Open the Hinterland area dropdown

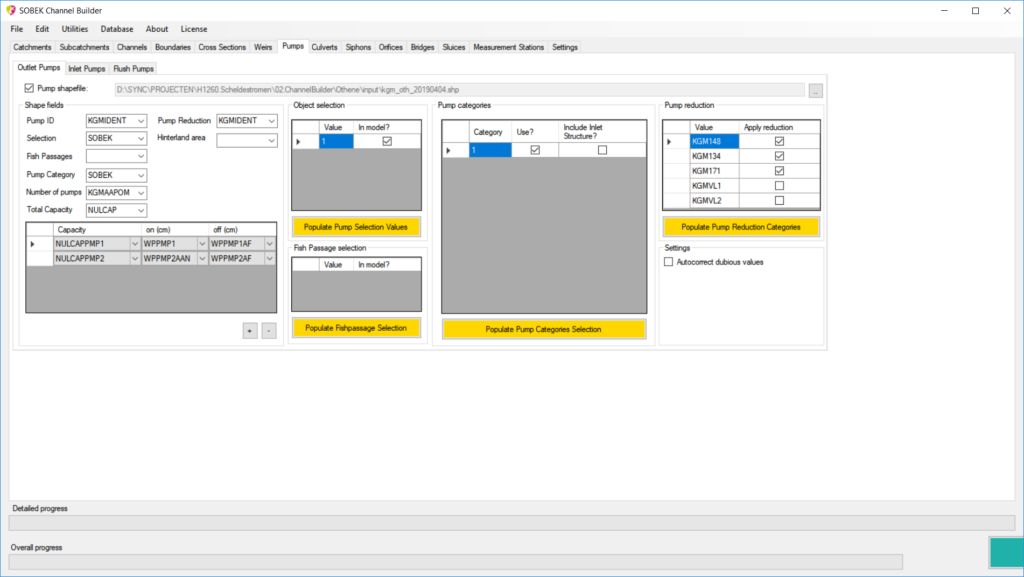click(x=271, y=141)
